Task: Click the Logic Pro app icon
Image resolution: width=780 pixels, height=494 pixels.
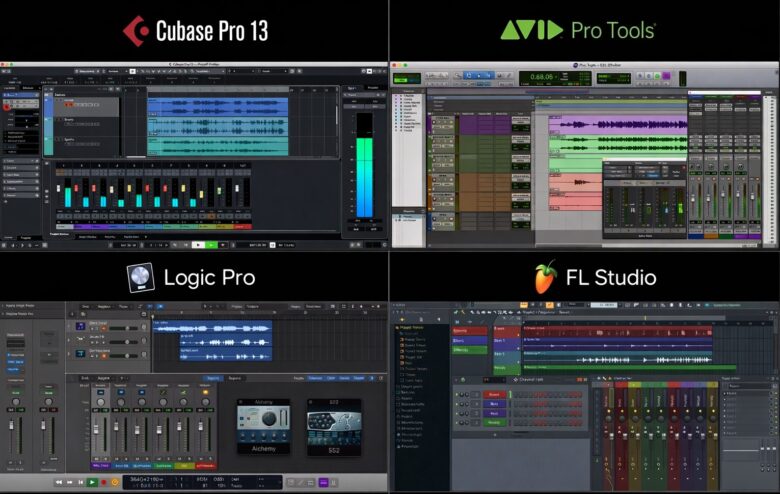Action: [x=140, y=277]
